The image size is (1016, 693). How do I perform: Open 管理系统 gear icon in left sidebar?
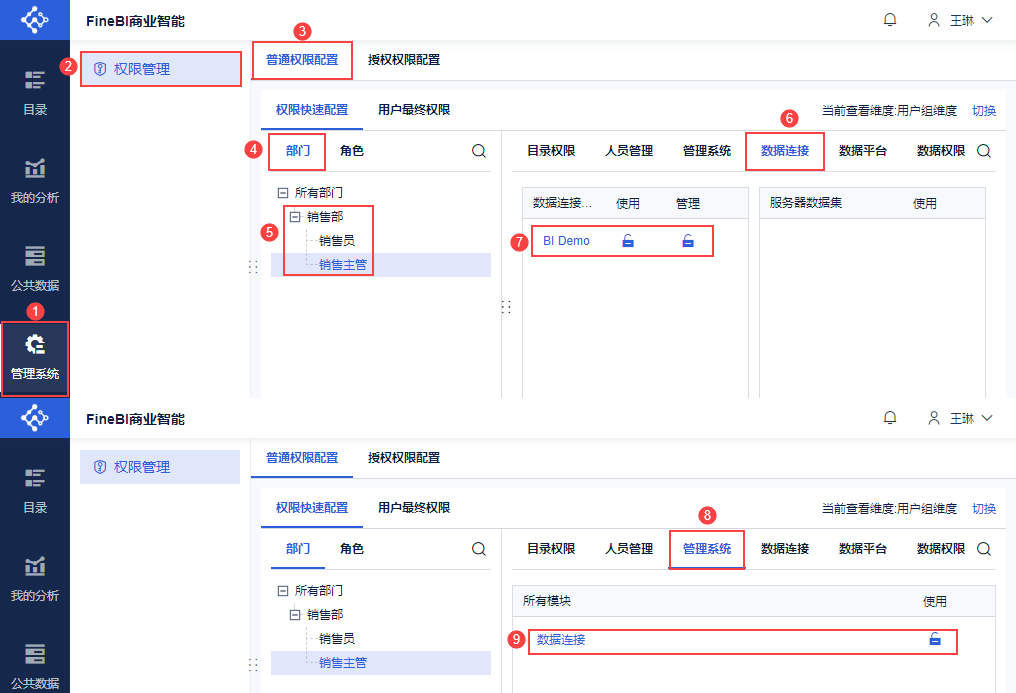coord(35,346)
